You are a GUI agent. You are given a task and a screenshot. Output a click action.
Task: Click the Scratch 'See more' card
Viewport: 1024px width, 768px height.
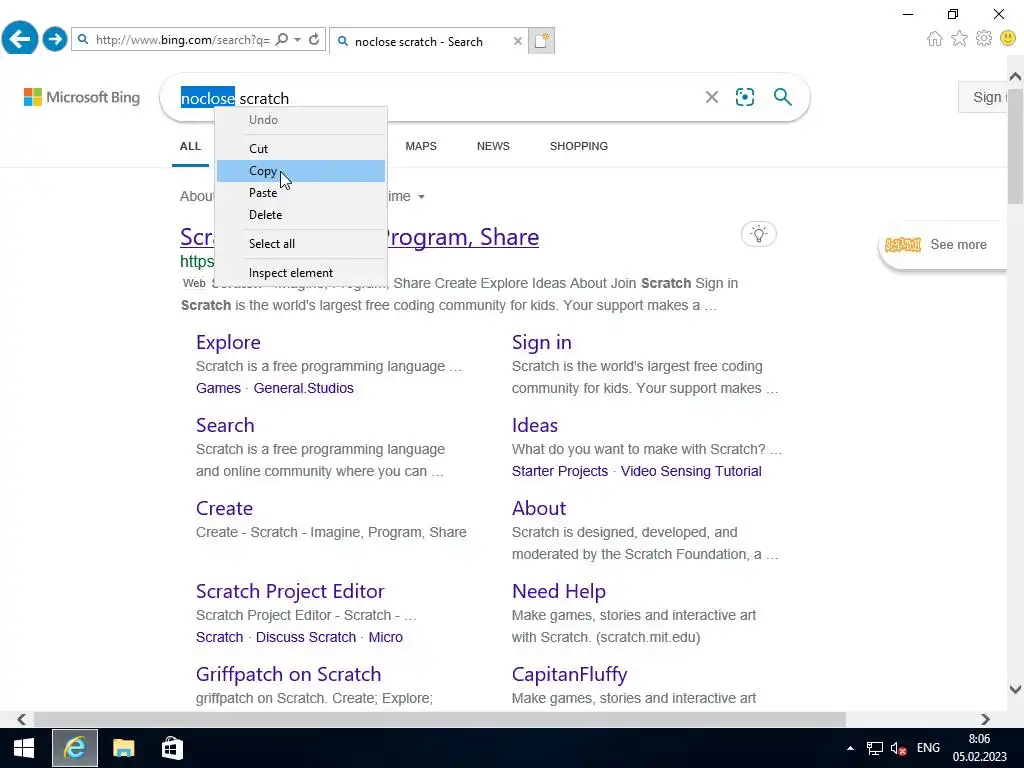[x=944, y=245]
